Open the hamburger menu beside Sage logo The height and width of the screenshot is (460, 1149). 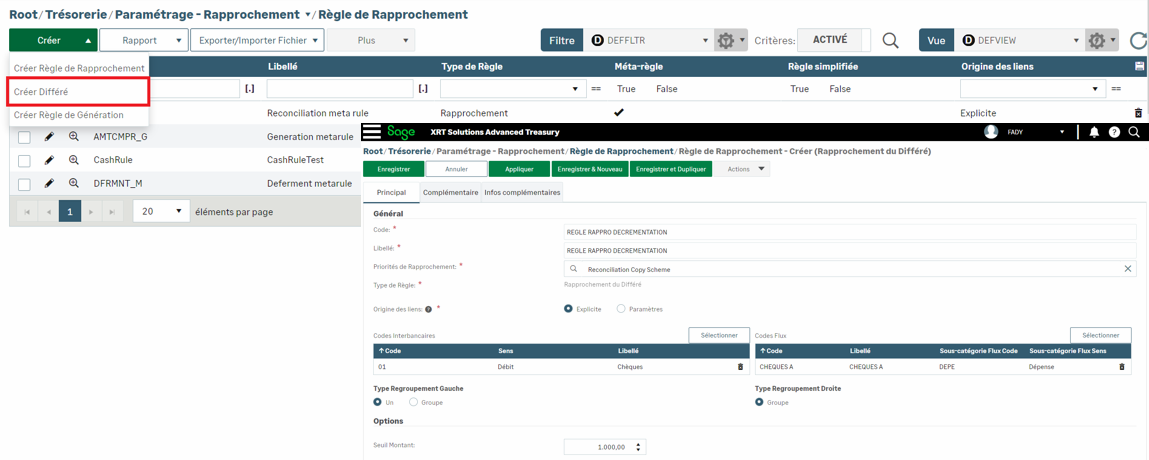pyautogui.click(x=372, y=132)
